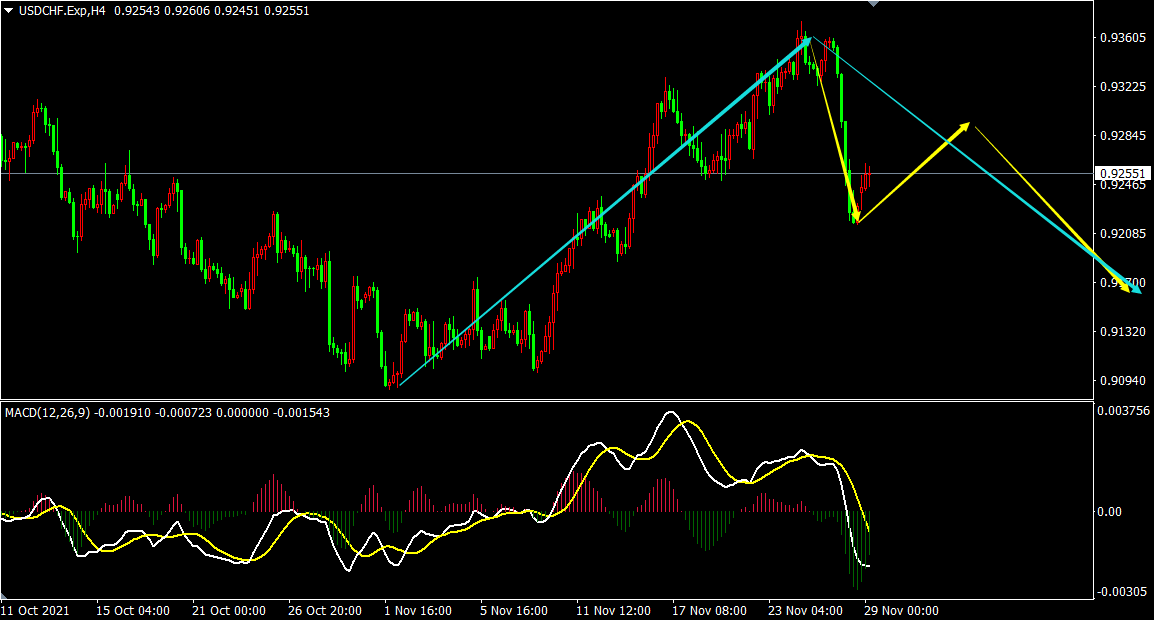The width and height of the screenshot is (1154, 620).
Task: Click the 0.00 level on MACD scale
Action: [x=1110, y=511]
